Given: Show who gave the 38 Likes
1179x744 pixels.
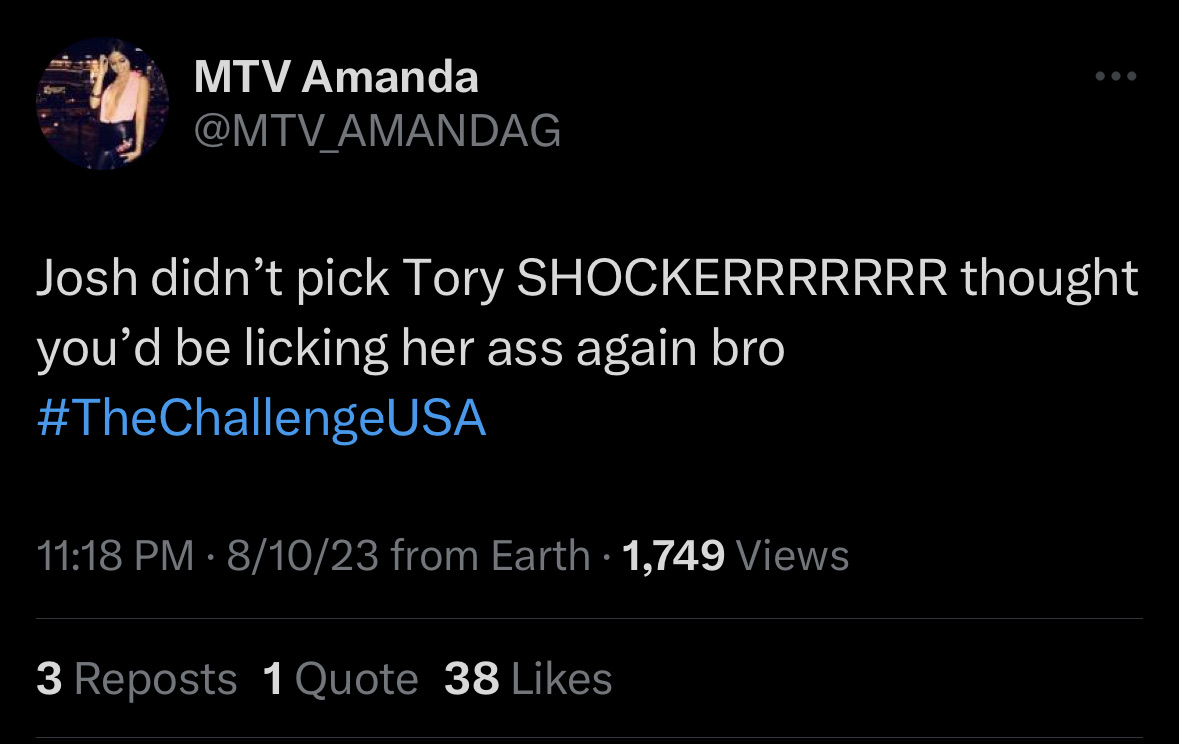Looking at the screenshot, I should click(x=528, y=679).
